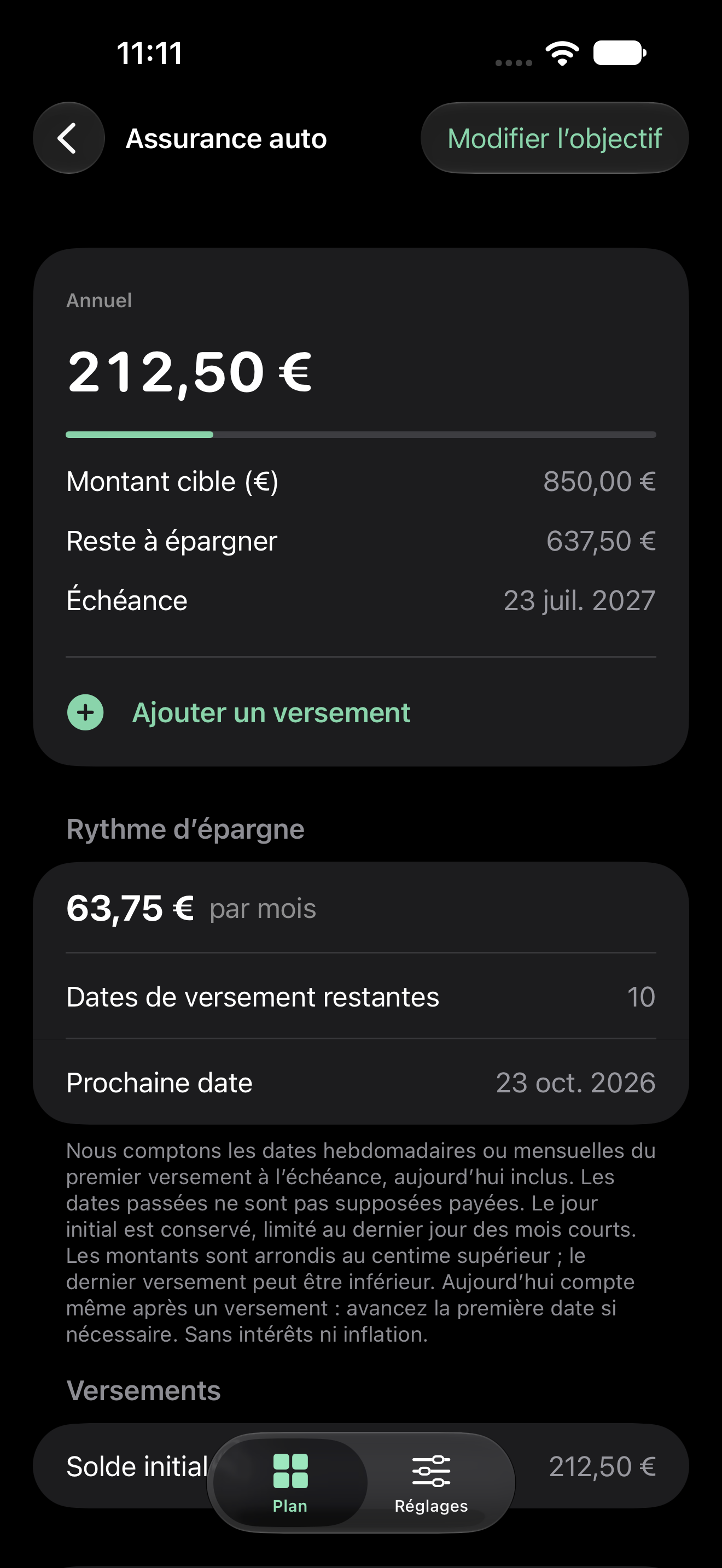The height and width of the screenshot is (1568, 722).
Task: Switch to the Réglages tab
Action: [x=431, y=1483]
